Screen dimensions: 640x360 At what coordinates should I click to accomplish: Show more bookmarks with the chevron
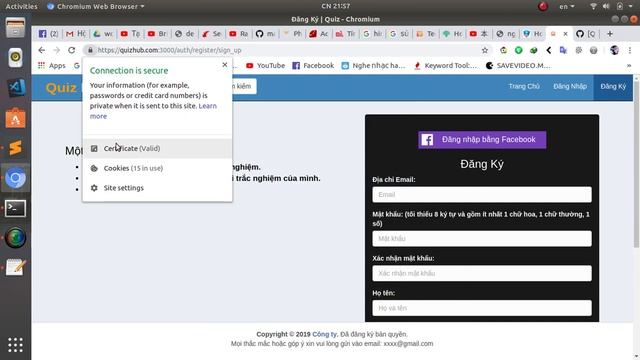pos(629,65)
